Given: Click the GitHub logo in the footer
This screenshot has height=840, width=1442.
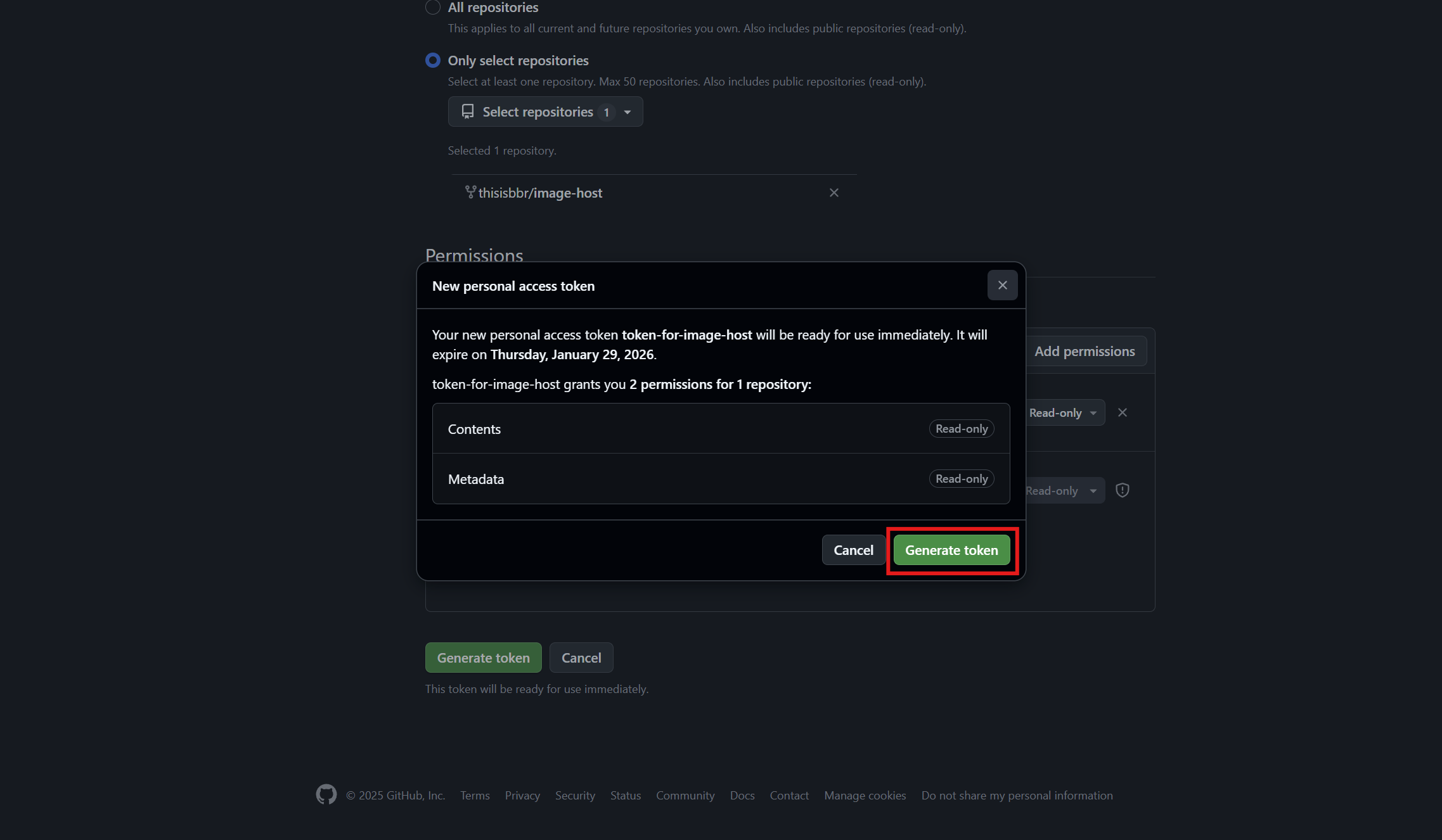Looking at the screenshot, I should click(x=326, y=794).
